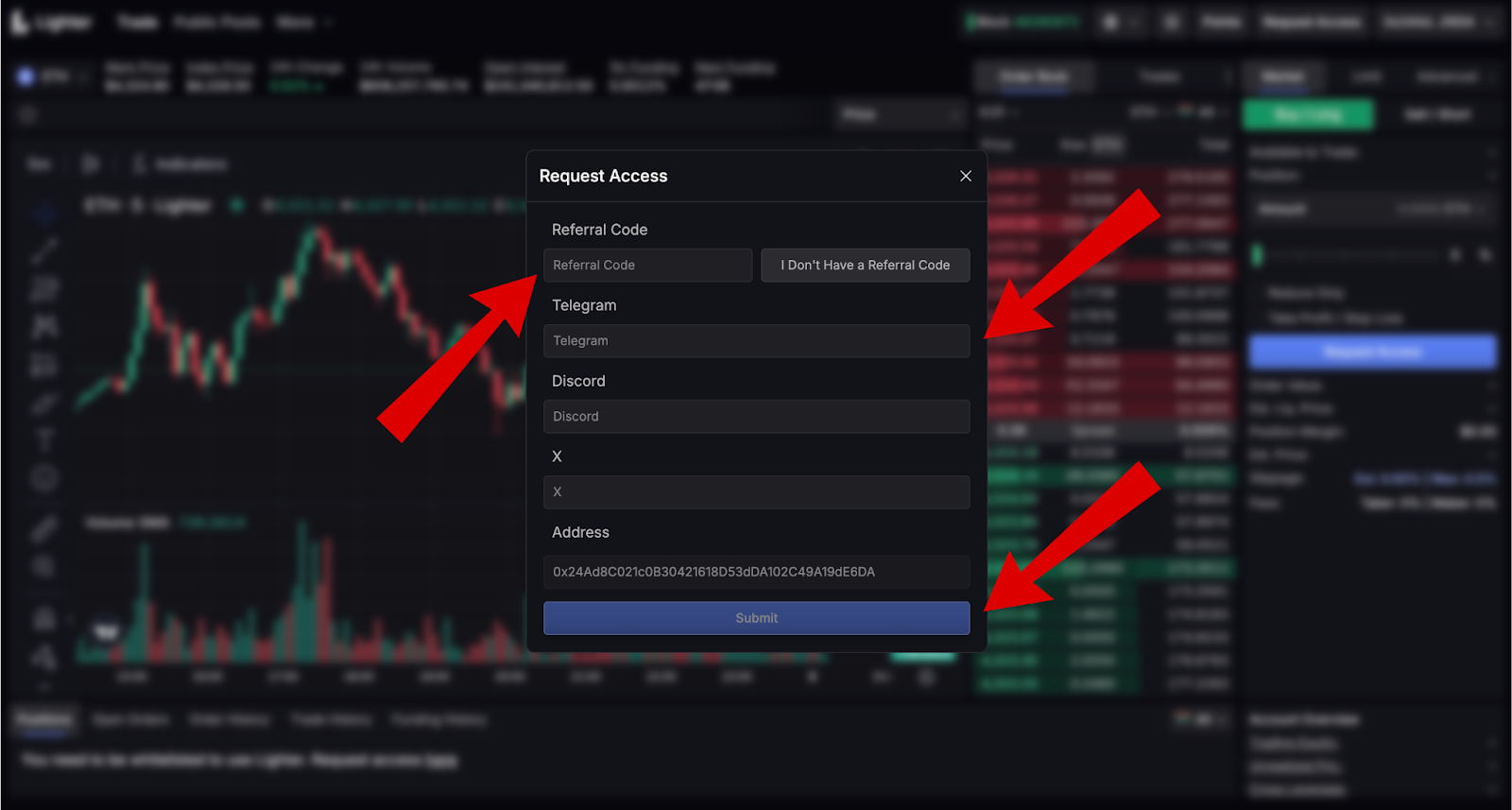
Task: Open the More menu dropdown in header
Action: [x=303, y=22]
